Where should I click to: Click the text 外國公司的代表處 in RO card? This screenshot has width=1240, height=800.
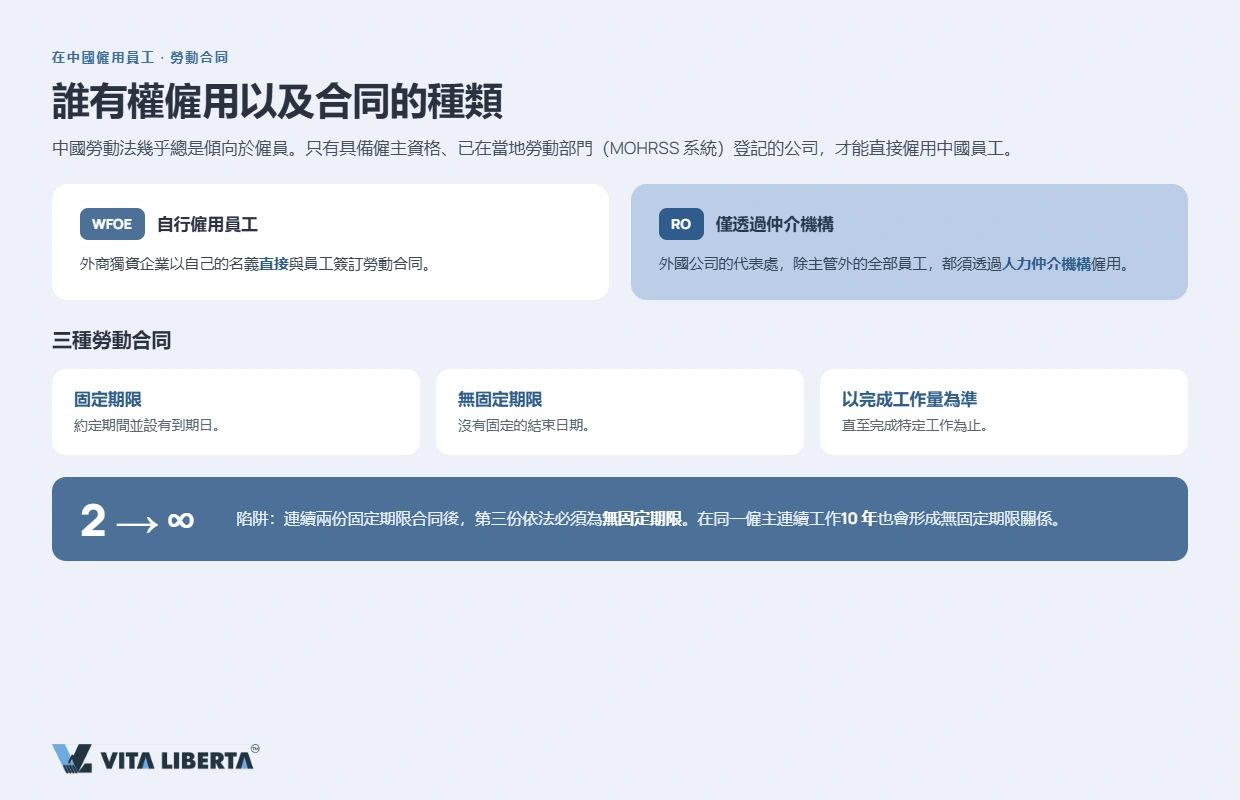719,264
